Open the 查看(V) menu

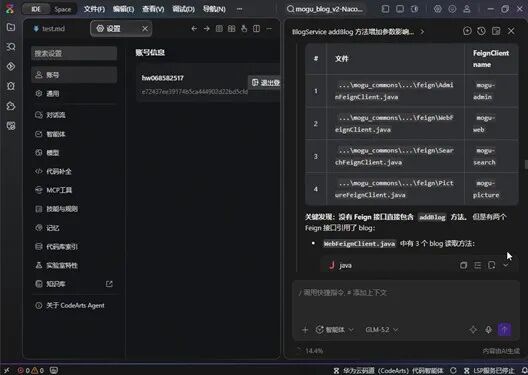point(153,9)
